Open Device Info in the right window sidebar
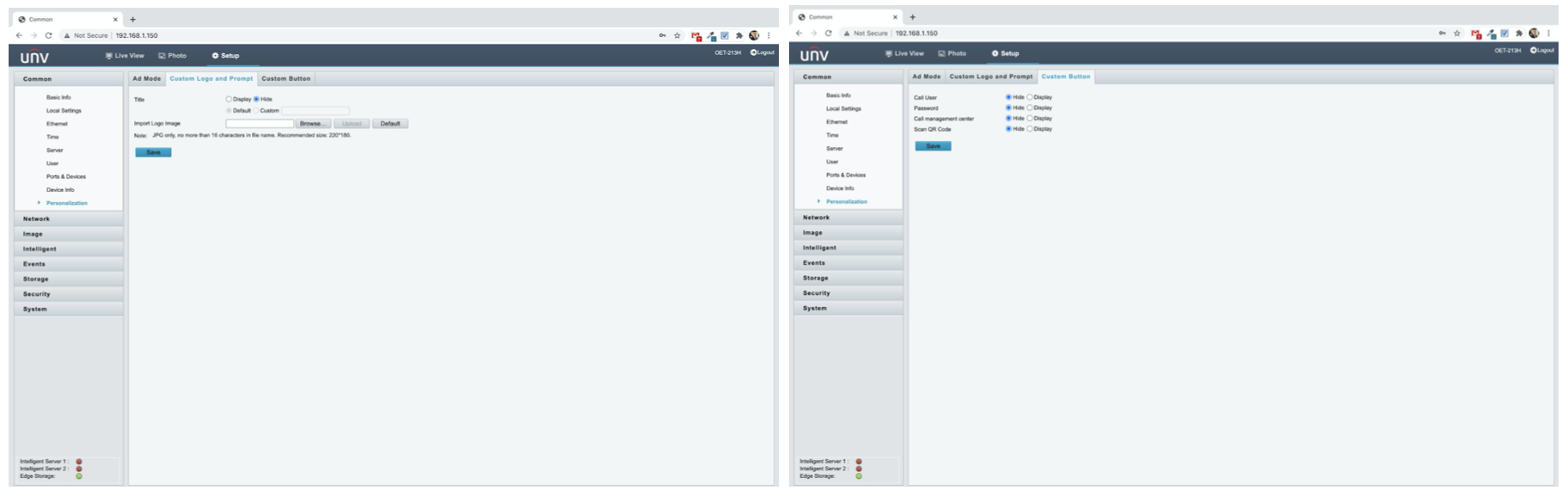This screenshot has height=497, width=1568. click(x=840, y=188)
